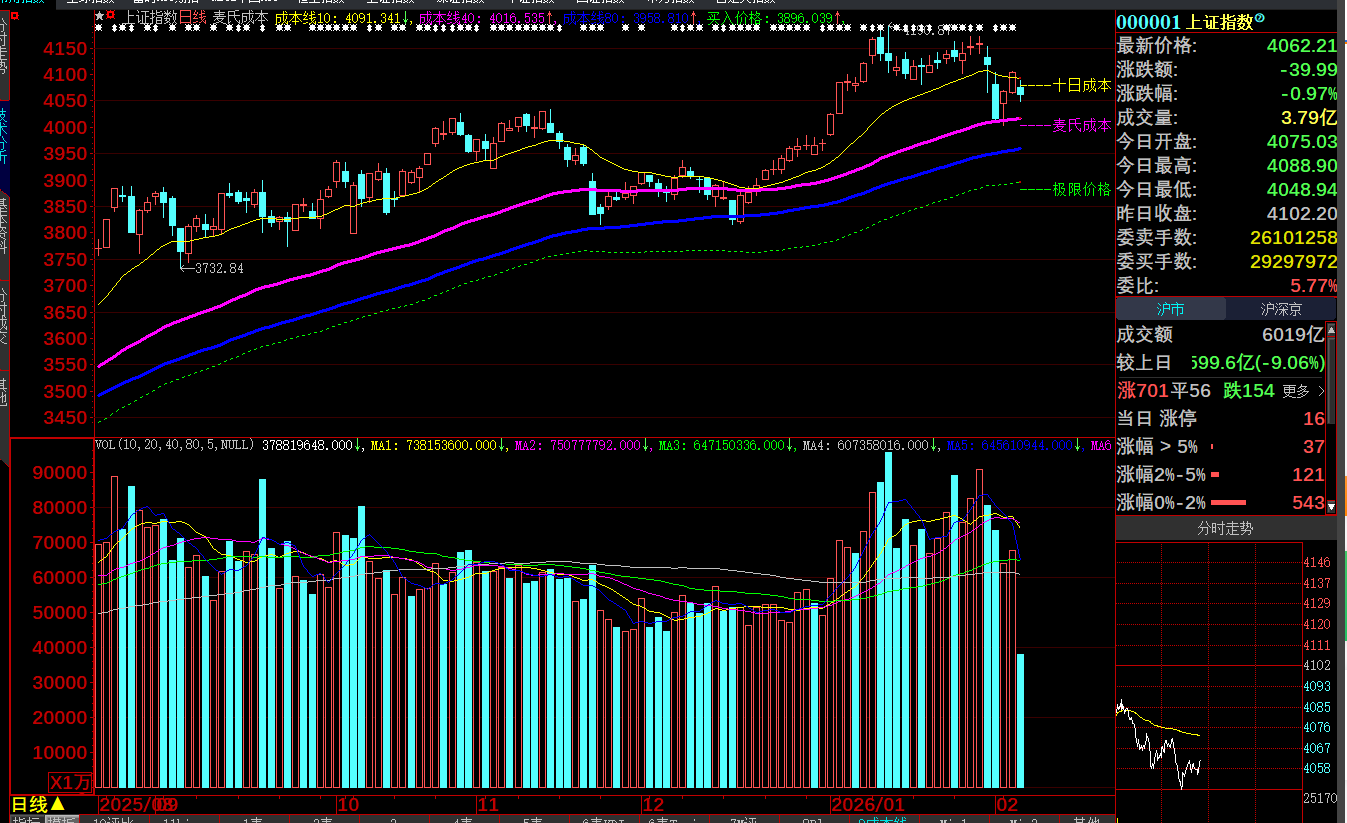Click the 麦氏成本 line label

(x=1082, y=126)
